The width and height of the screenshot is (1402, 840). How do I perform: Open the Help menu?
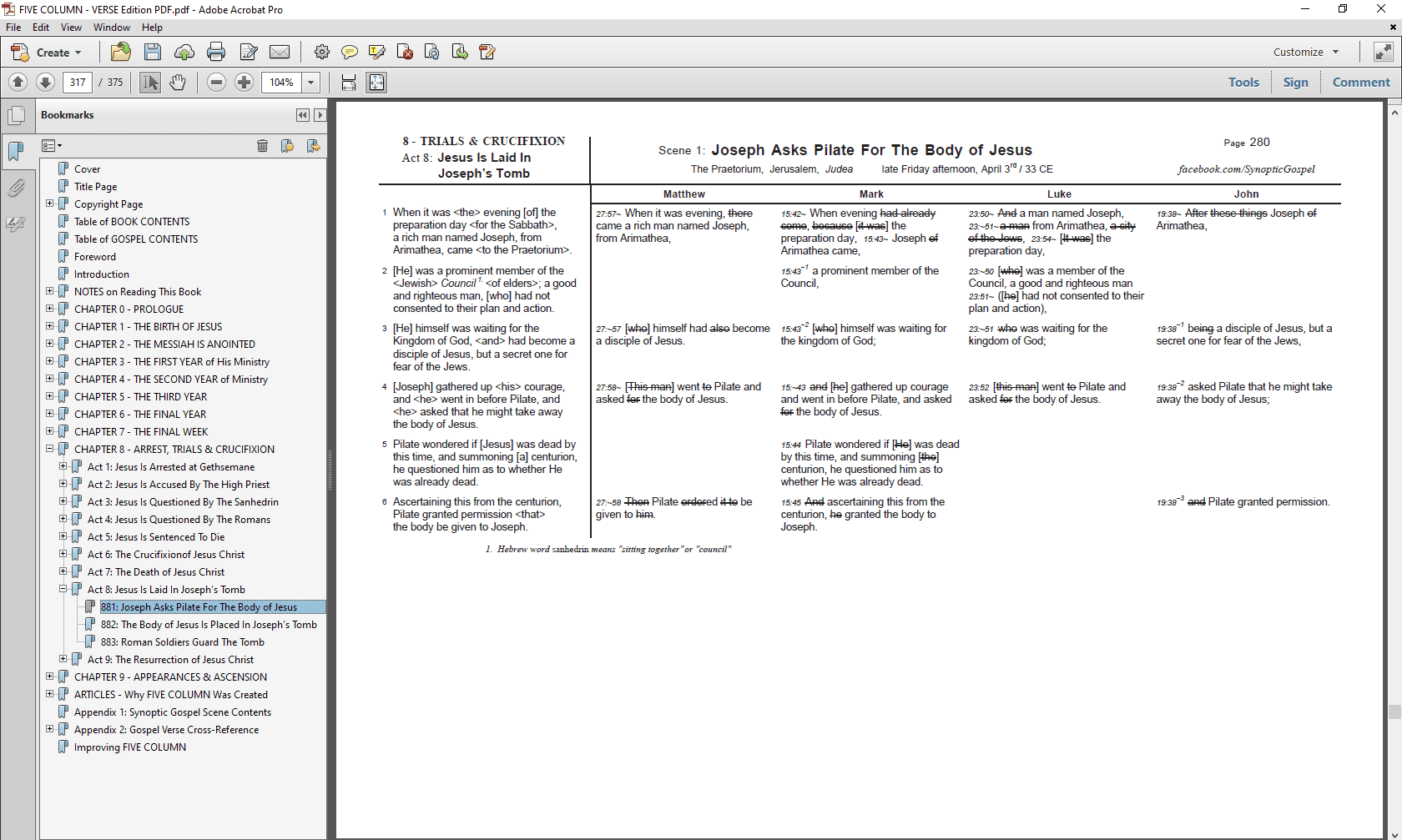[152, 28]
